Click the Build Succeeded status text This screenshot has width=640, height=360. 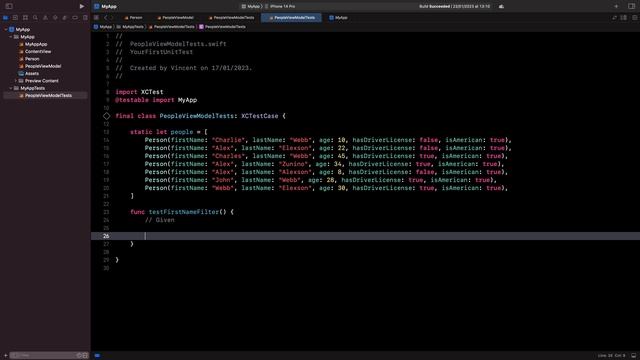(x=454, y=6)
